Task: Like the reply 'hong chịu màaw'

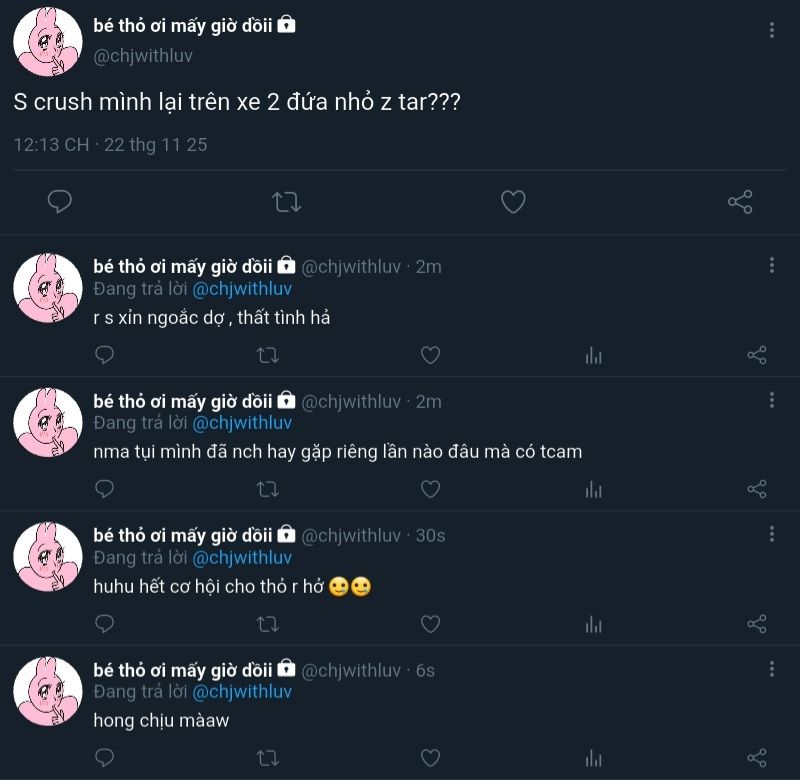Action: (x=430, y=758)
